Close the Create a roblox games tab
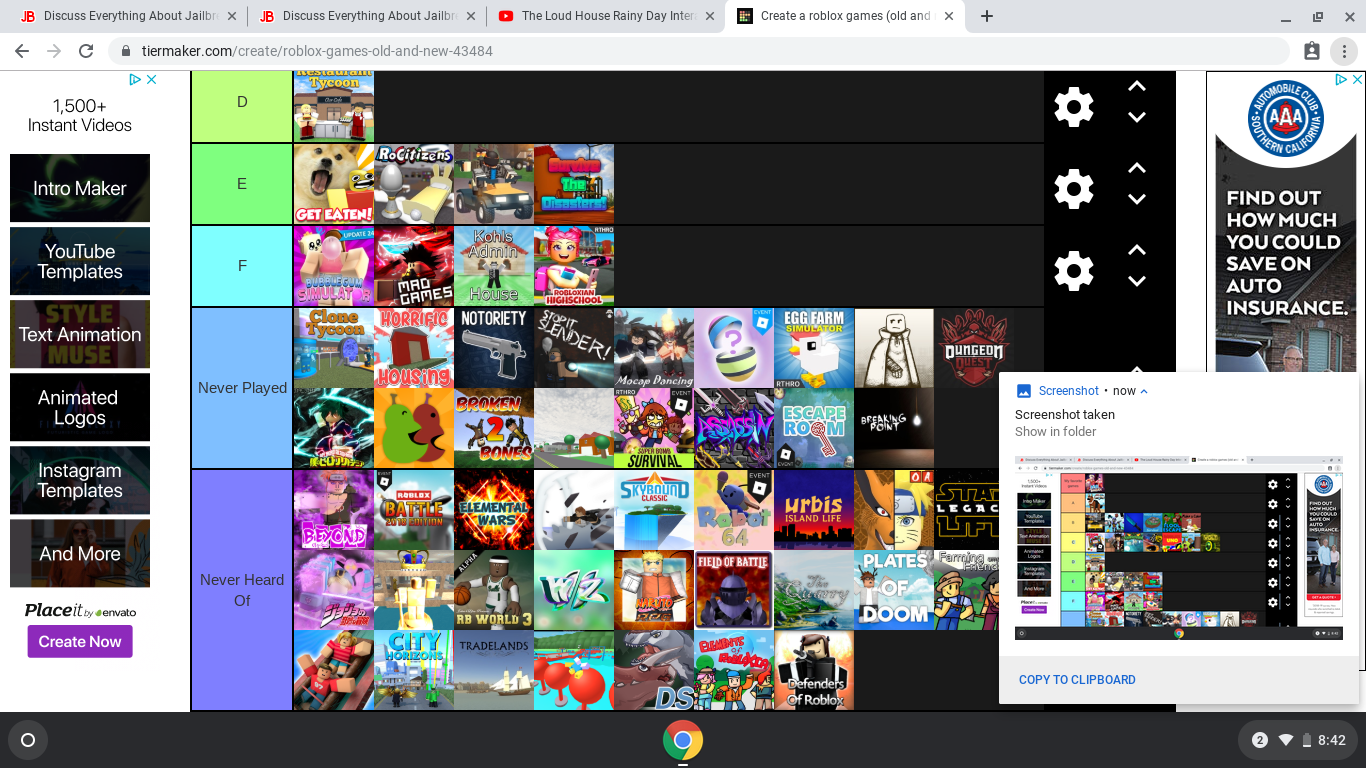Image resolution: width=1366 pixels, height=768 pixels. click(x=949, y=16)
